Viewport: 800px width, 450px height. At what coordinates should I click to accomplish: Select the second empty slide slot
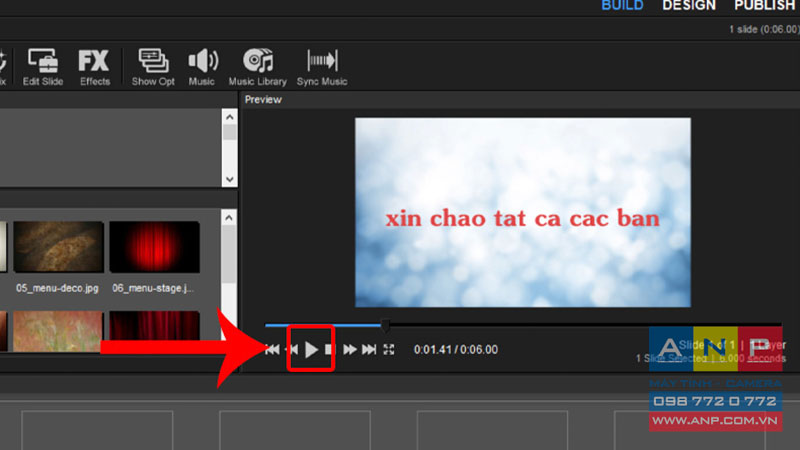295,430
